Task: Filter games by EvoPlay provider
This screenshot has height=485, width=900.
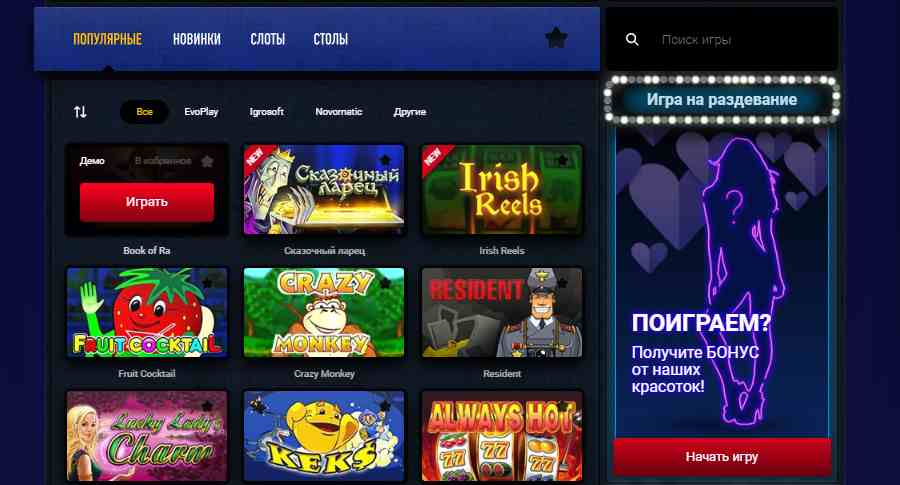Action: pyautogui.click(x=201, y=112)
